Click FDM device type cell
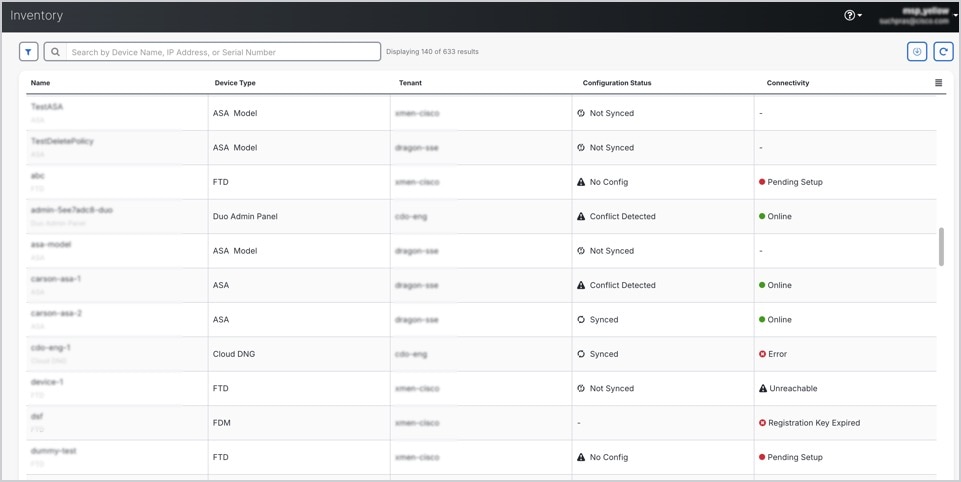This screenshot has height=482, width=961. pos(221,423)
